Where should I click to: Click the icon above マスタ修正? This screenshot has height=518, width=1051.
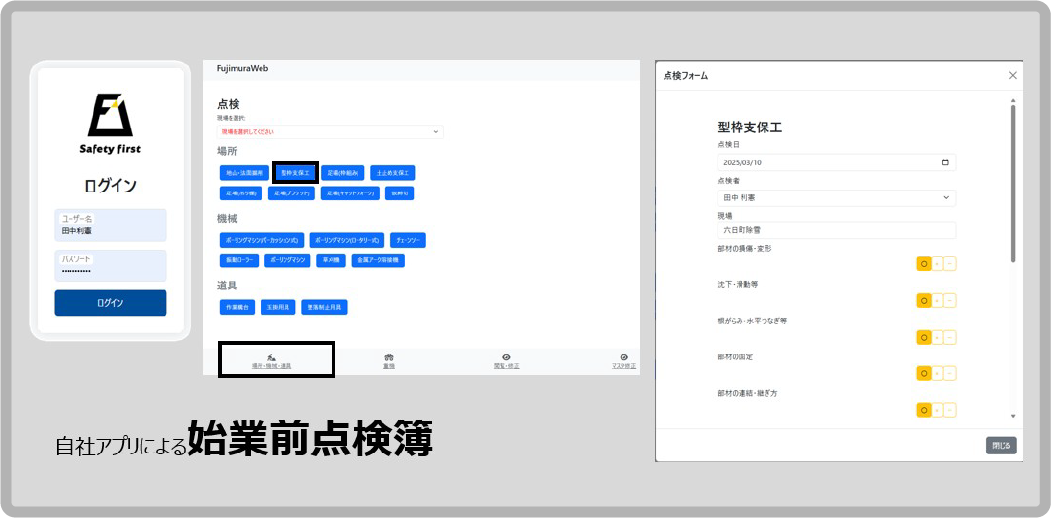[624, 358]
